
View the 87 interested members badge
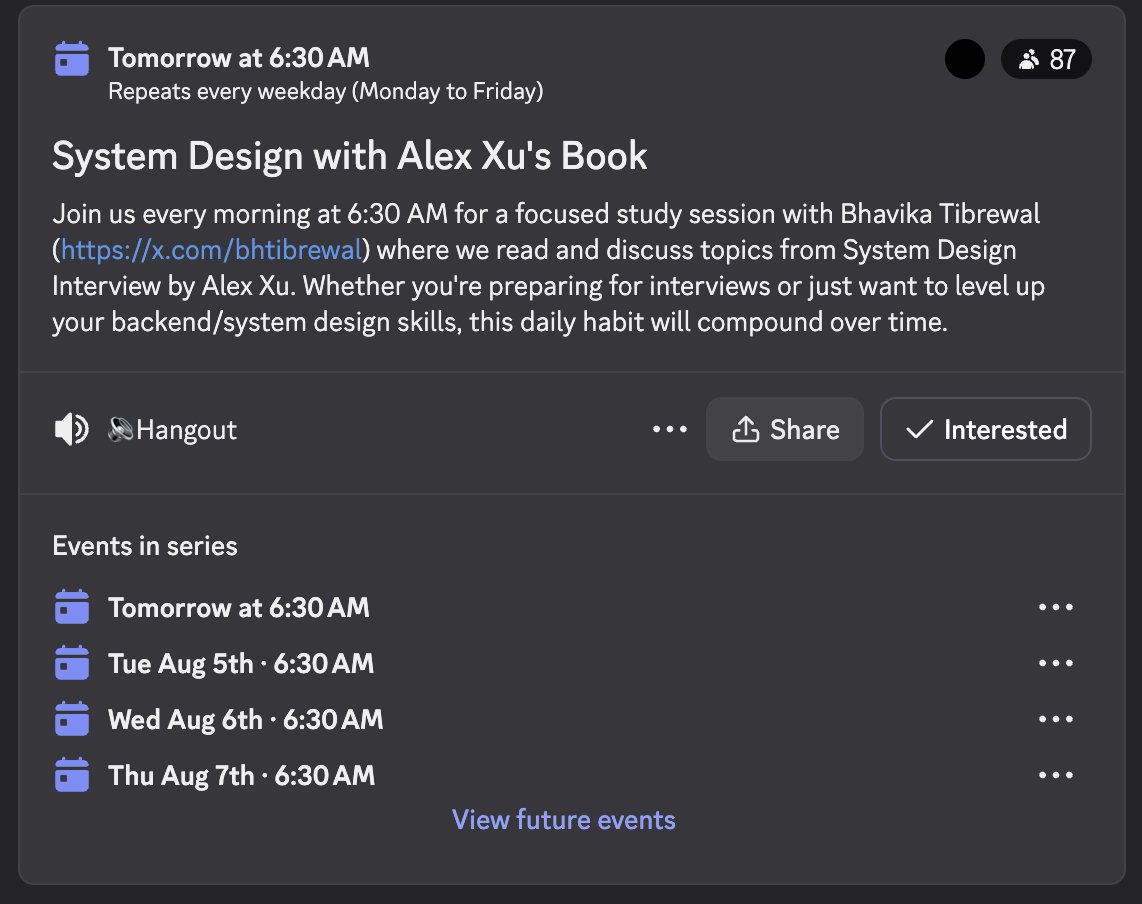(x=1046, y=59)
